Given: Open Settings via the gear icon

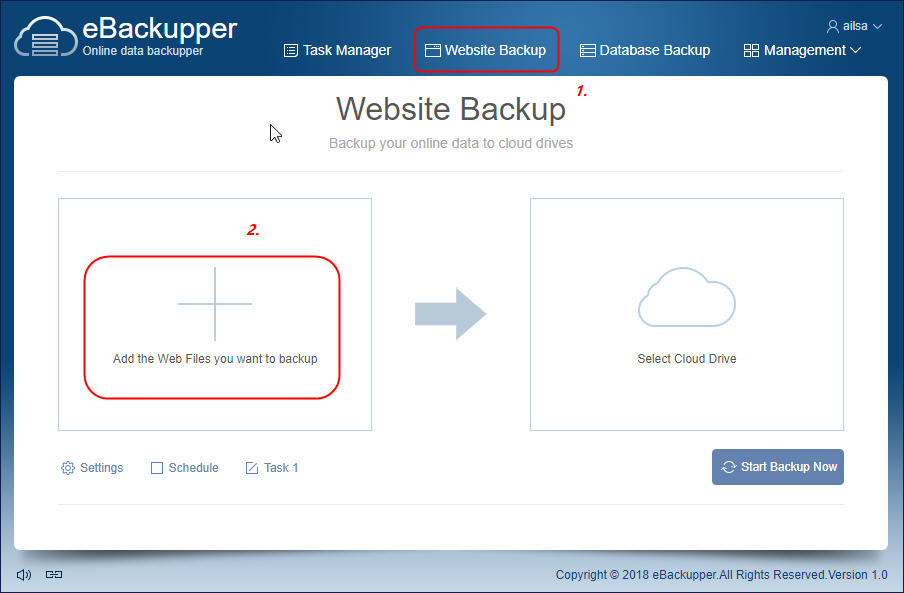Looking at the screenshot, I should pyautogui.click(x=68, y=468).
